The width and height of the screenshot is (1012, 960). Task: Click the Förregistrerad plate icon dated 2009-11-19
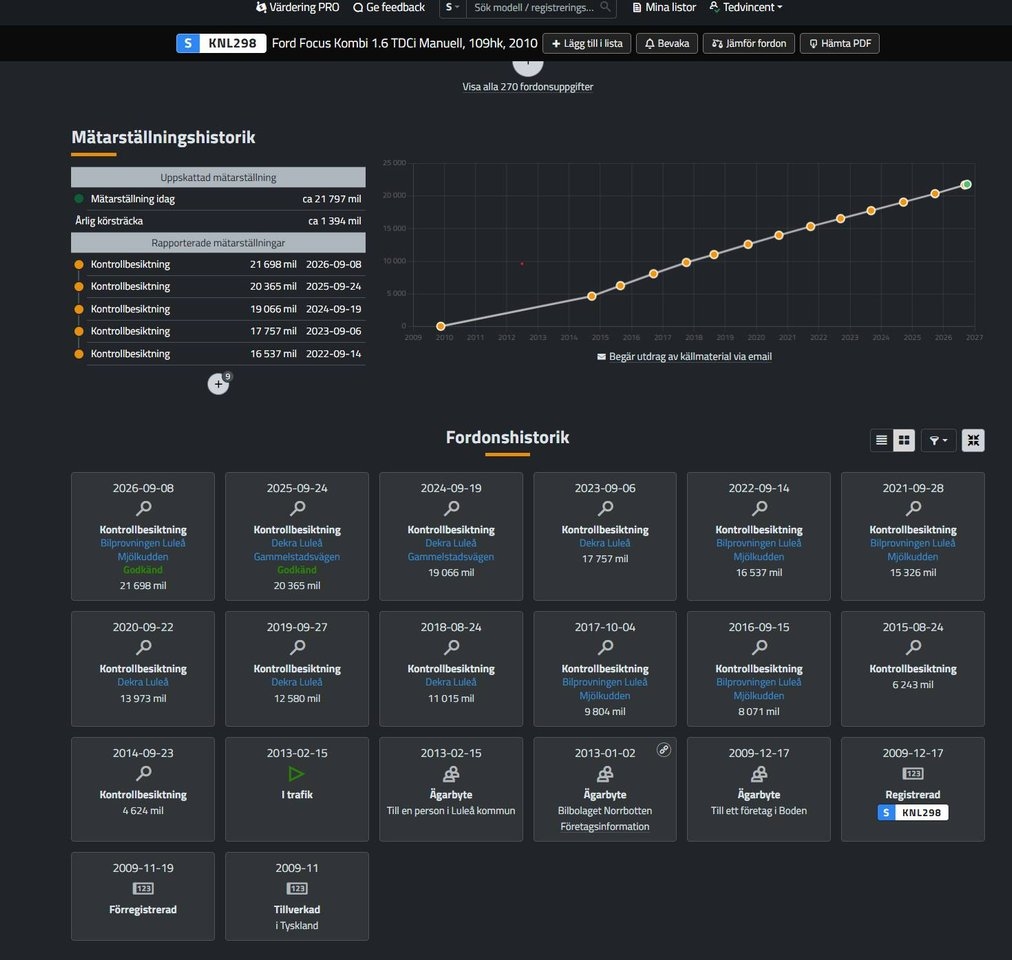[143, 888]
